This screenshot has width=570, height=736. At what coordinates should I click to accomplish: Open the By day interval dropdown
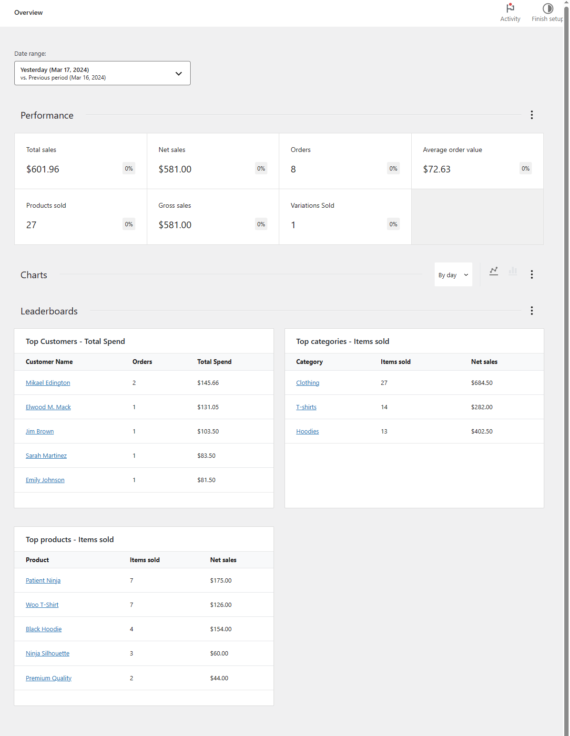pyautogui.click(x=453, y=275)
